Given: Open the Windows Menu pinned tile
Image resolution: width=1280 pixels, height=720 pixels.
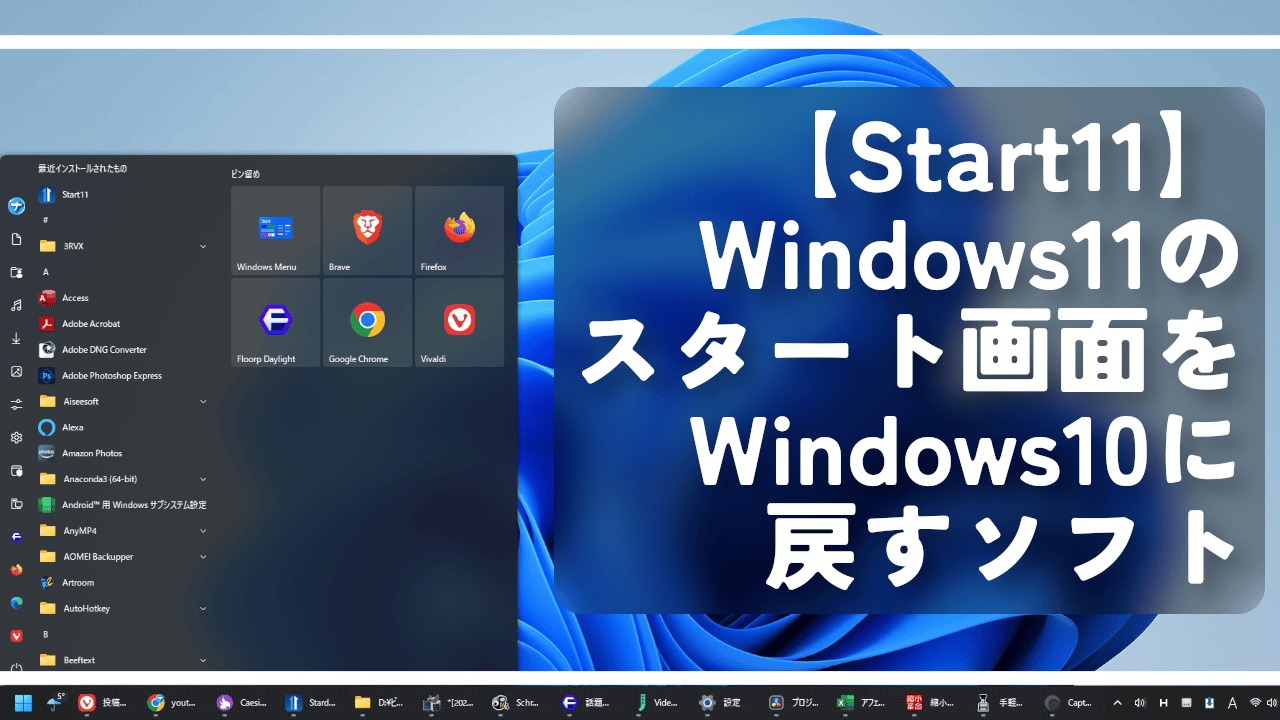Looking at the screenshot, I should point(276,230).
